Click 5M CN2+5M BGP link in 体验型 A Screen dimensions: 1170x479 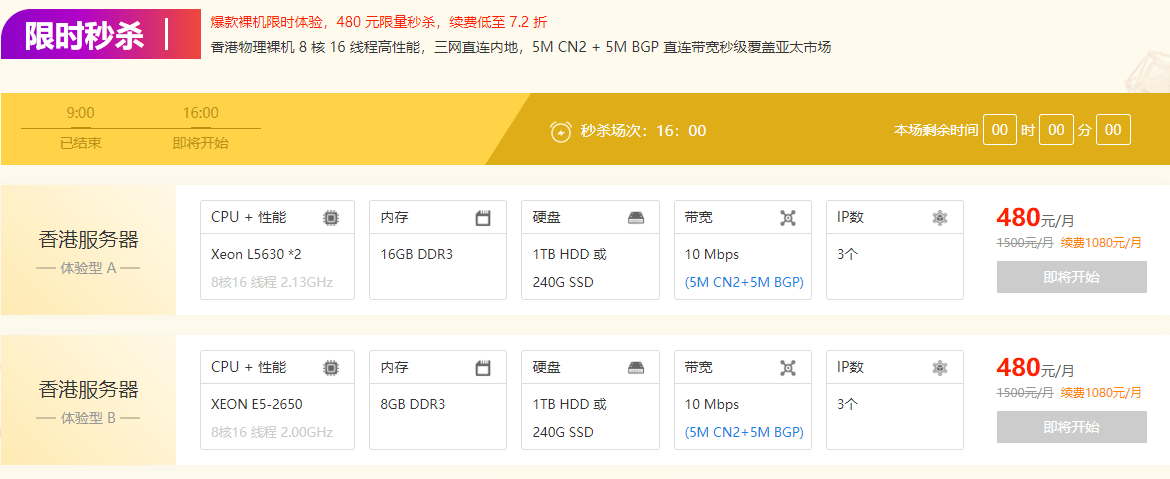click(744, 283)
